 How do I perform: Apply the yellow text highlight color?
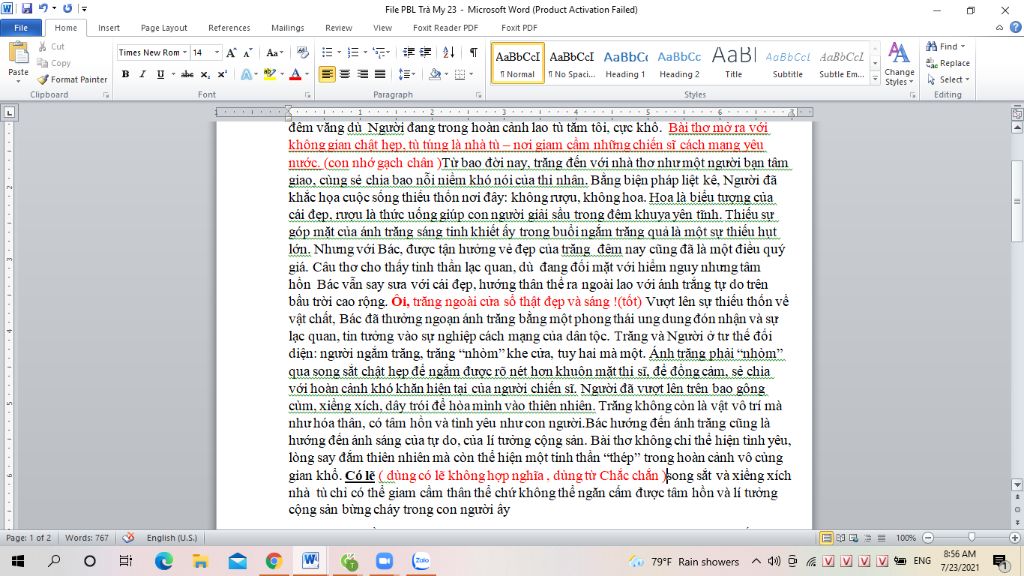pyautogui.click(x=270, y=74)
